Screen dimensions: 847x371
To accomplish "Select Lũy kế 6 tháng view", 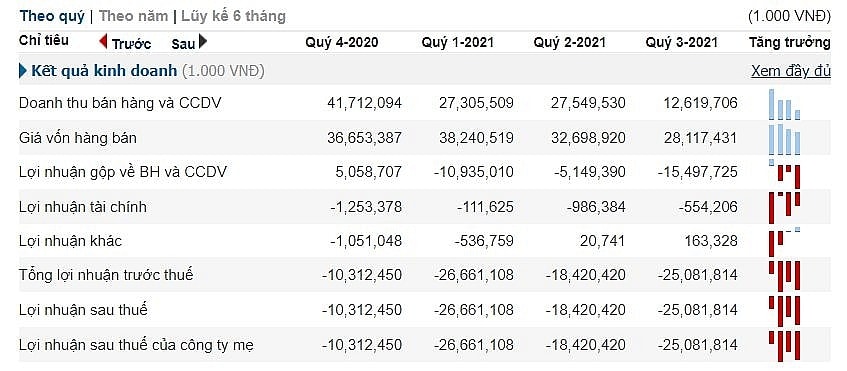I will [x=233, y=16].
